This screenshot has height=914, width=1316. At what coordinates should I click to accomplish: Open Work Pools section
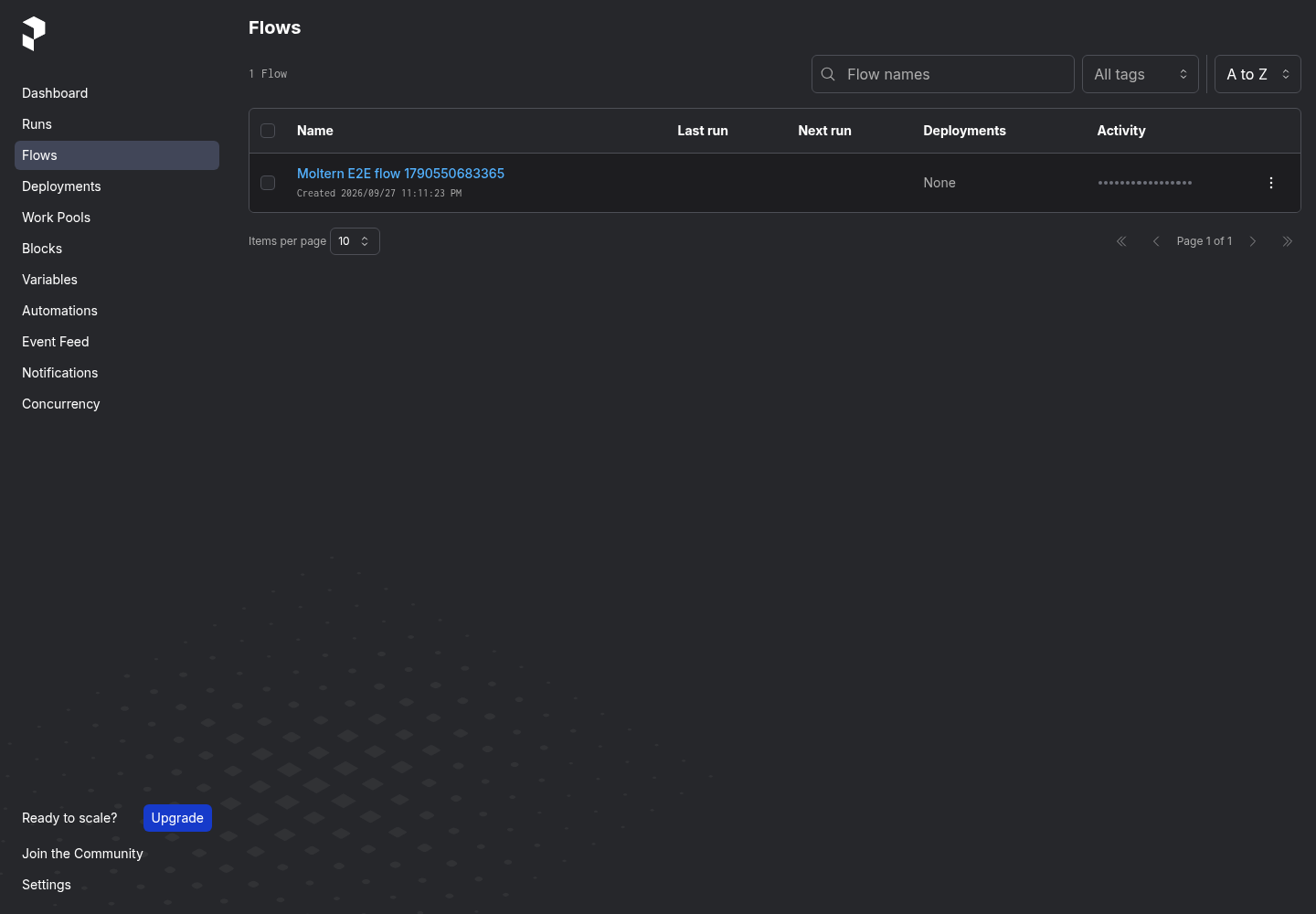pyautogui.click(x=117, y=218)
